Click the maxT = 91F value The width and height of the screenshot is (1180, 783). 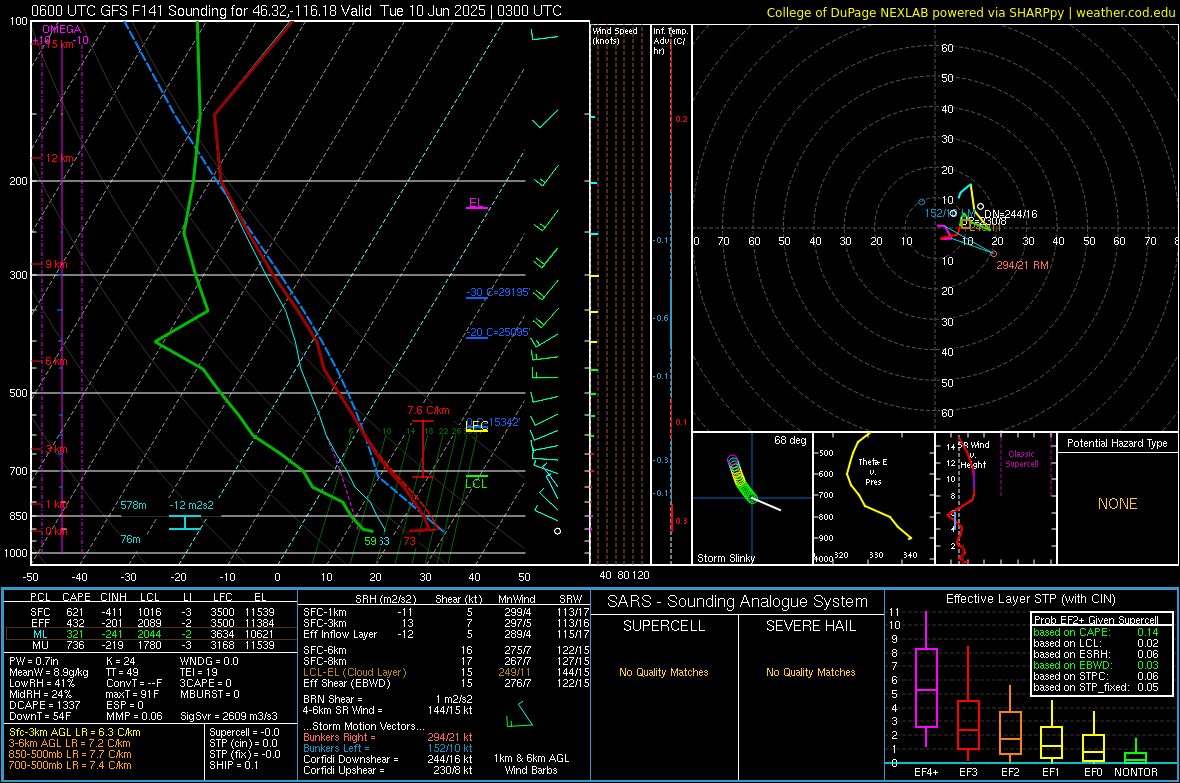[x=132, y=694]
